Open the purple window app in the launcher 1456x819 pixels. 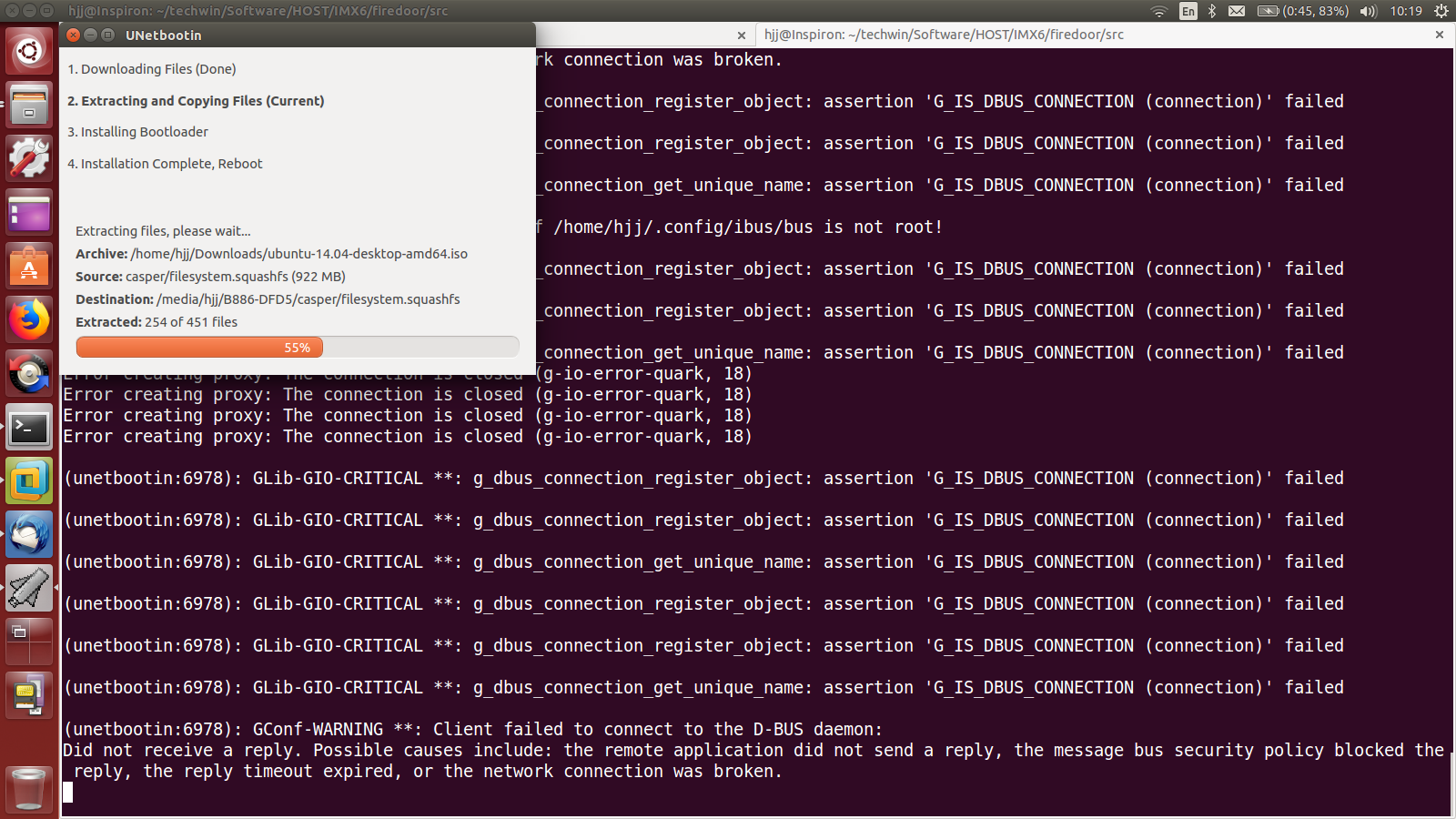tap(29, 212)
